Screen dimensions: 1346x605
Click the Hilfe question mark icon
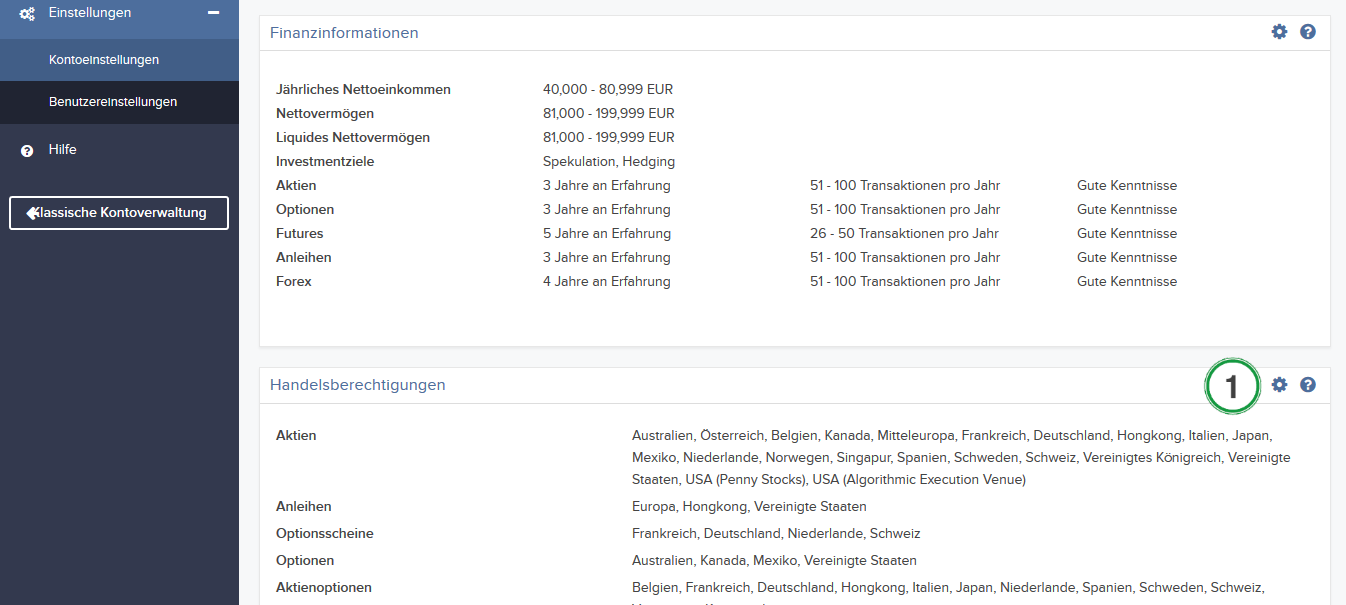27,151
